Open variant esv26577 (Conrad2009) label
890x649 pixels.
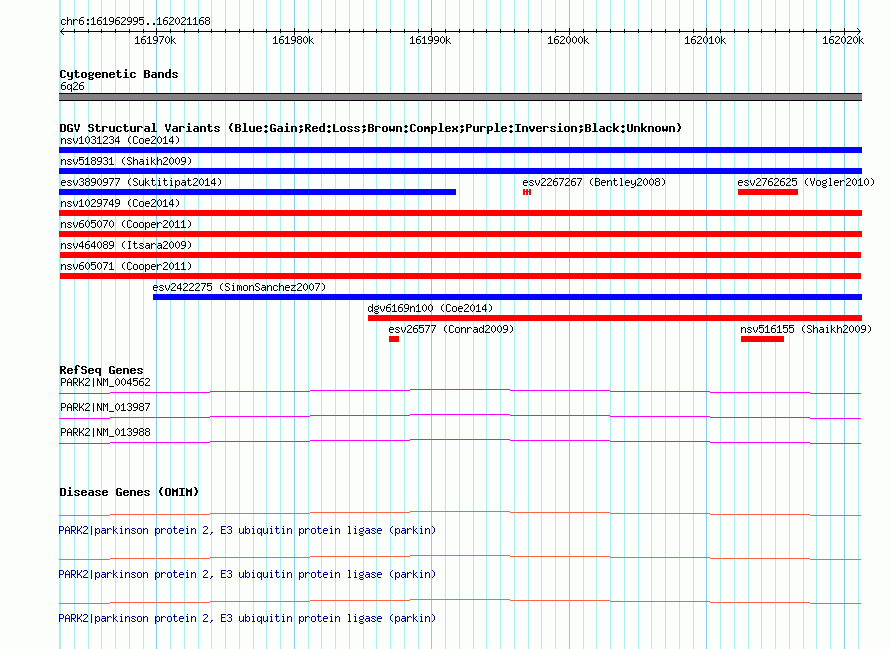pyautogui.click(x=451, y=329)
